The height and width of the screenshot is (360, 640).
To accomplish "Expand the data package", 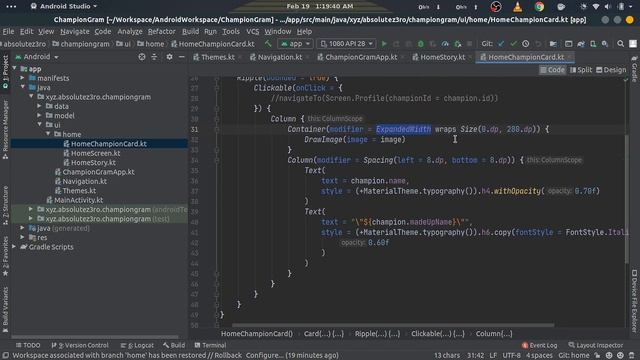I will tap(40, 106).
